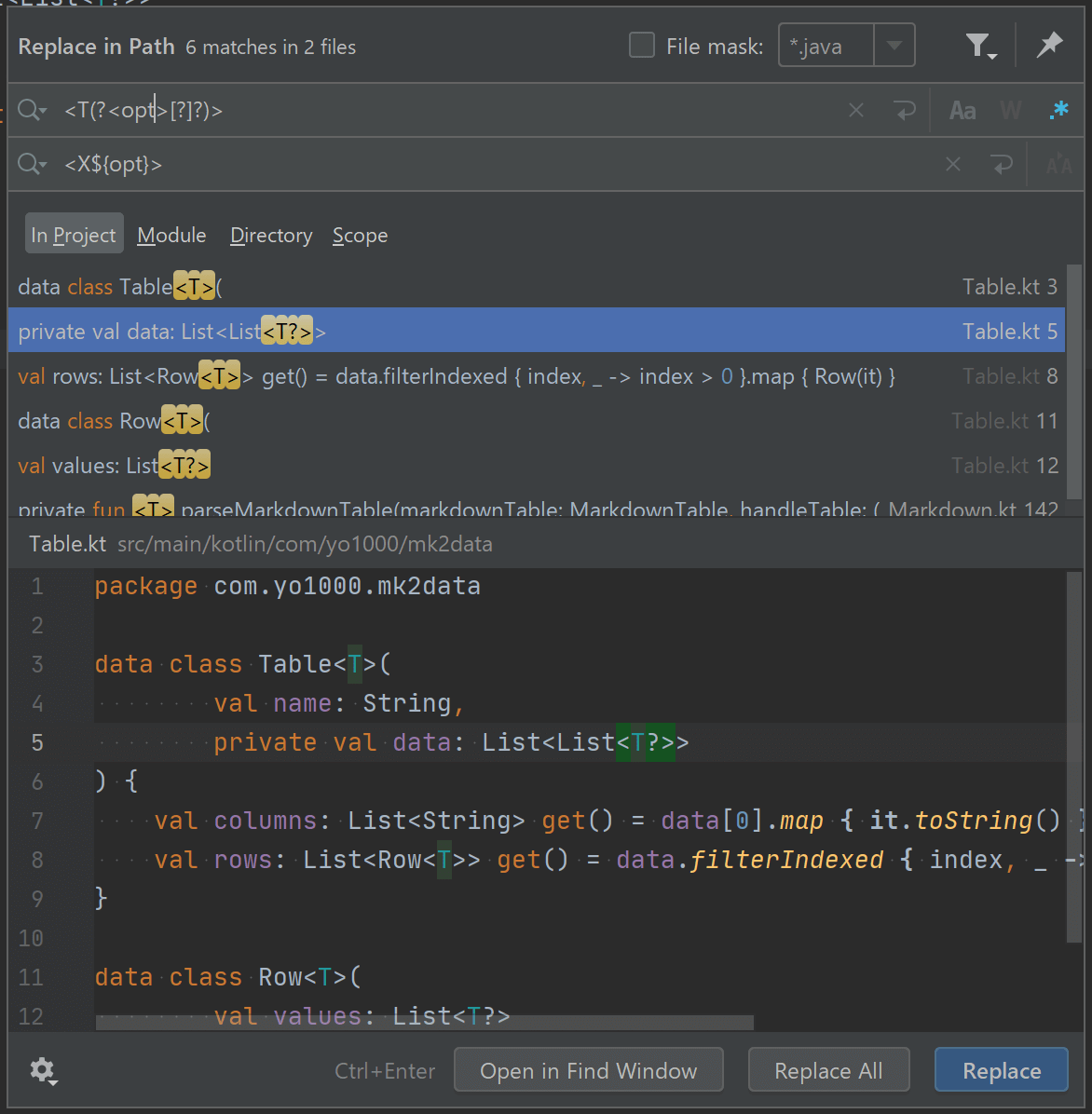Image resolution: width=1092 pixels, height=1114 pixels.
Task: Insert new line in search field
Action: [904, 111]
